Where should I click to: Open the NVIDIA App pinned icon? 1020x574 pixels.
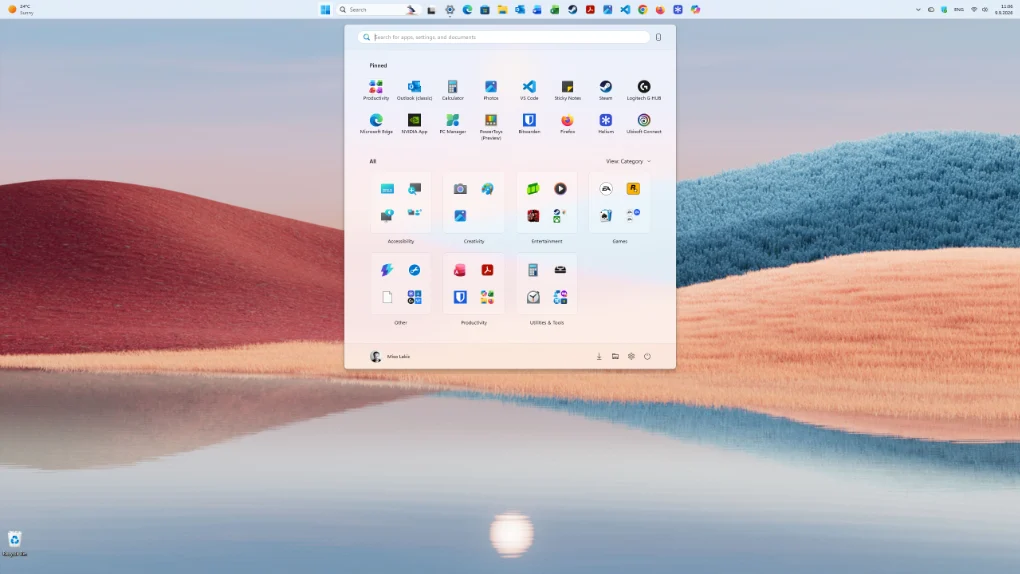point(414,123)
